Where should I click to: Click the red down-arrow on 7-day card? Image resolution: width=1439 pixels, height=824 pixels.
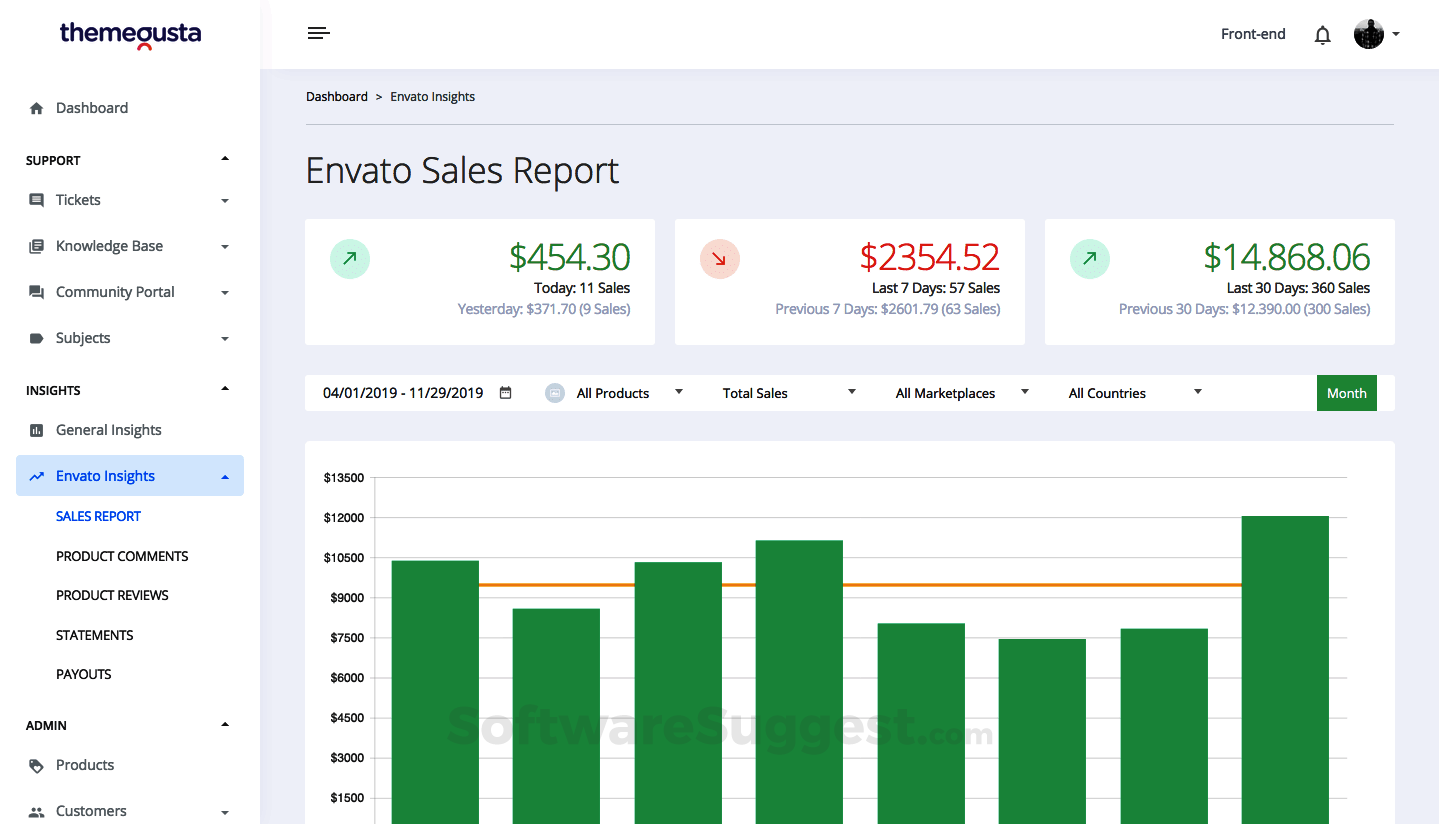[x=719, y=259]
